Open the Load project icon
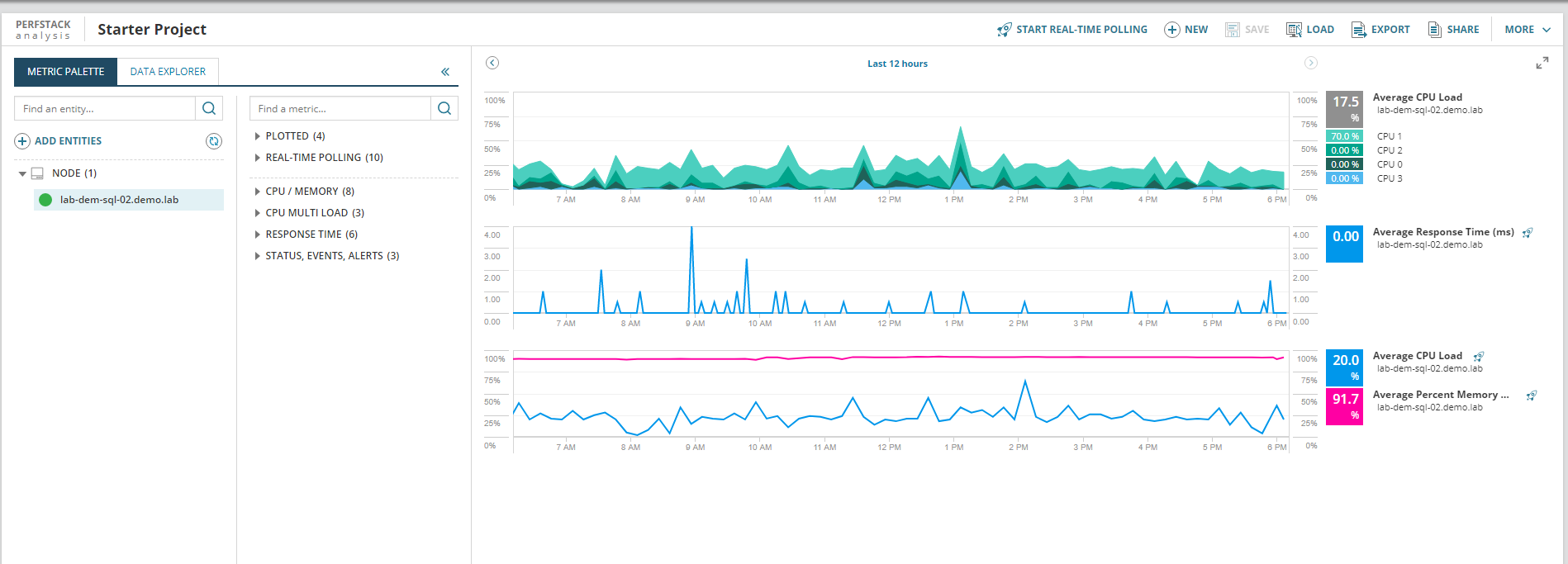This screenshot has height=564, width=1568. [1294, 30]
